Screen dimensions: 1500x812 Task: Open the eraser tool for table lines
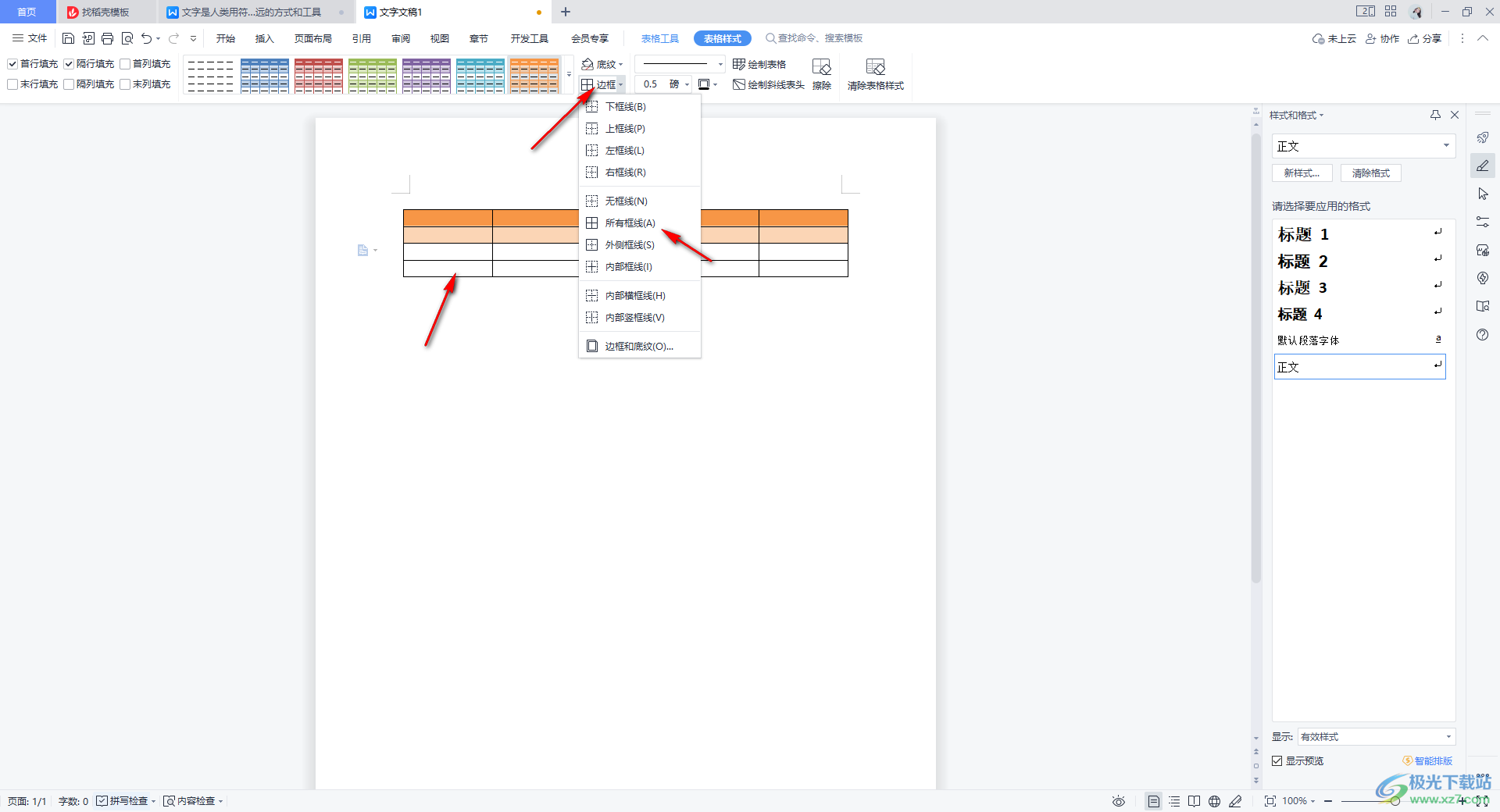[x=821, y=74]
